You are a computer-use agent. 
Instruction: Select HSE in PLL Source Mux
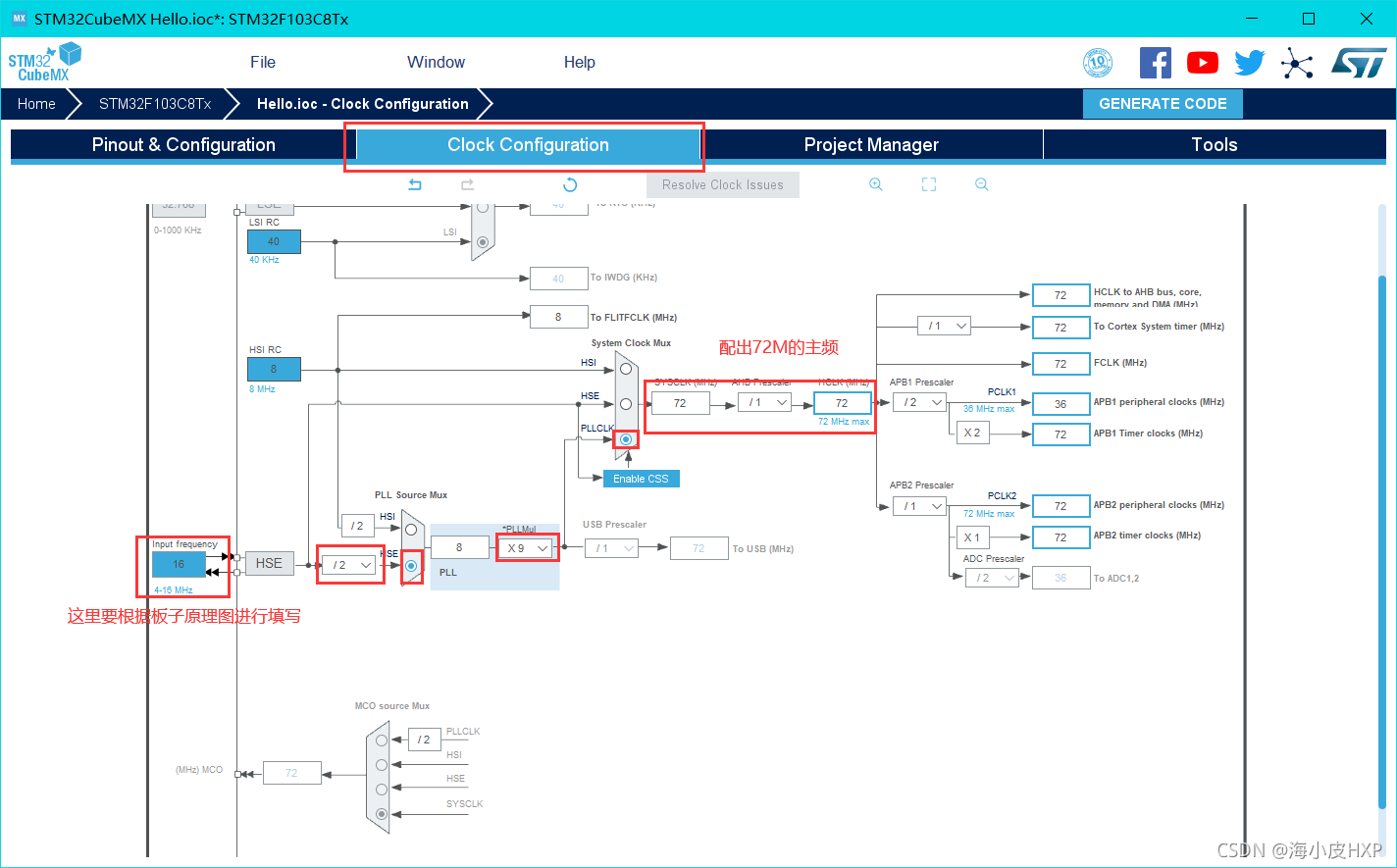coord(411,566)
